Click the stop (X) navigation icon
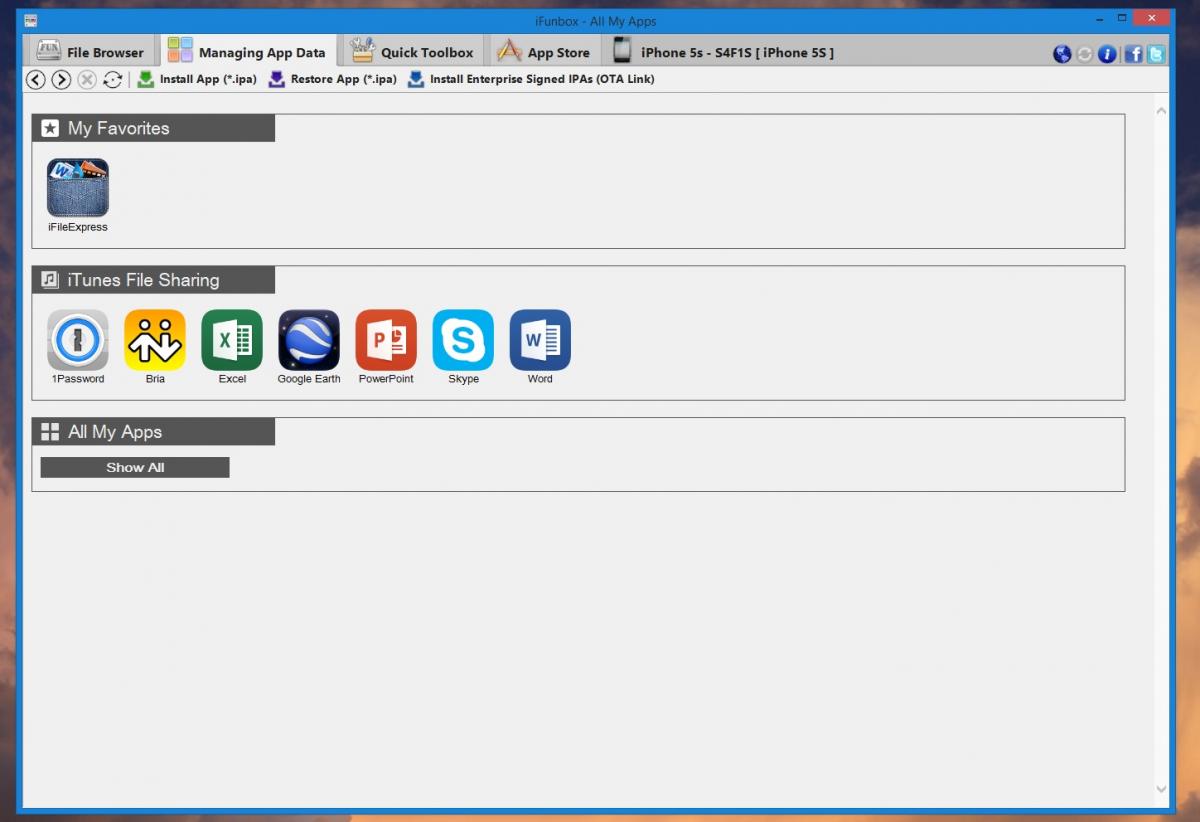 coord(87,80)
